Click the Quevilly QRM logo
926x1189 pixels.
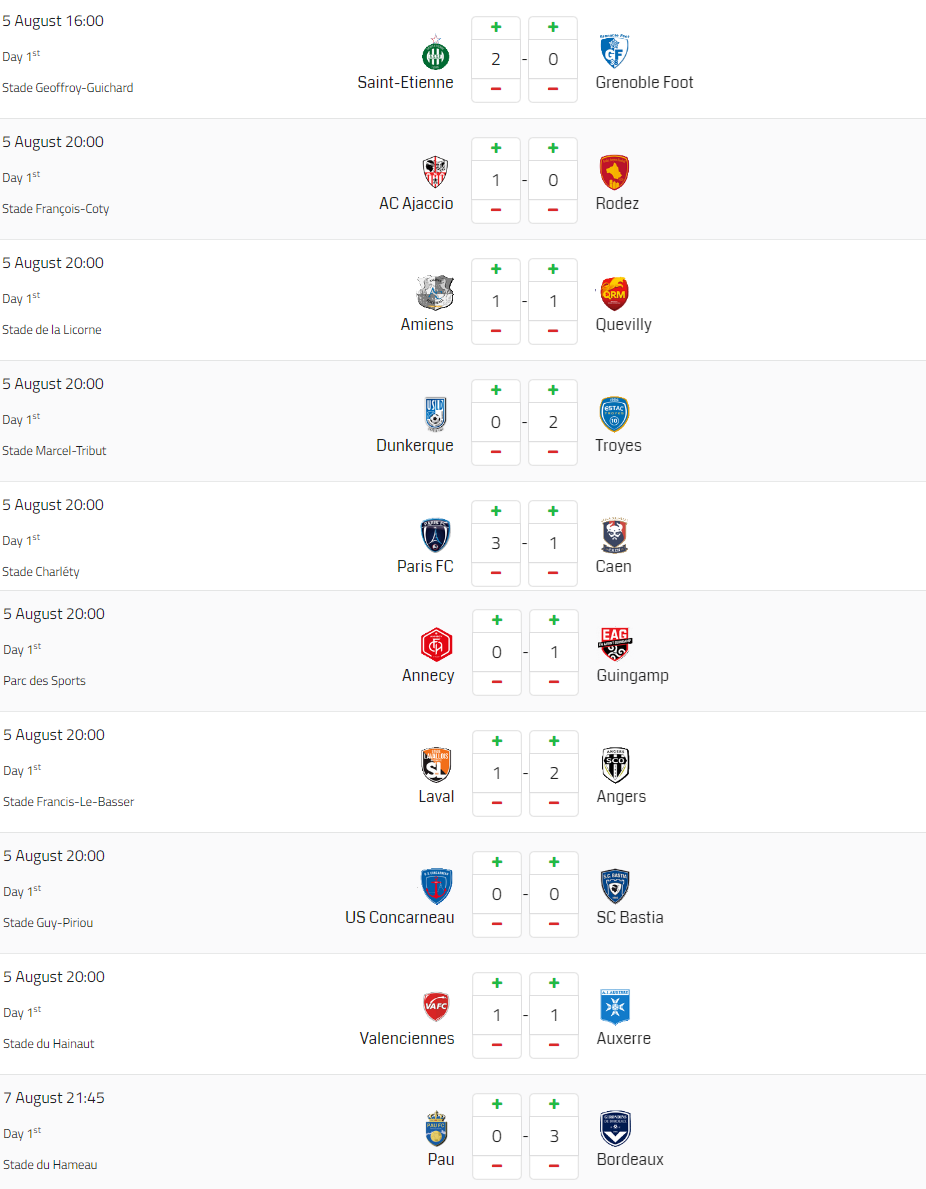coord(614,293)
